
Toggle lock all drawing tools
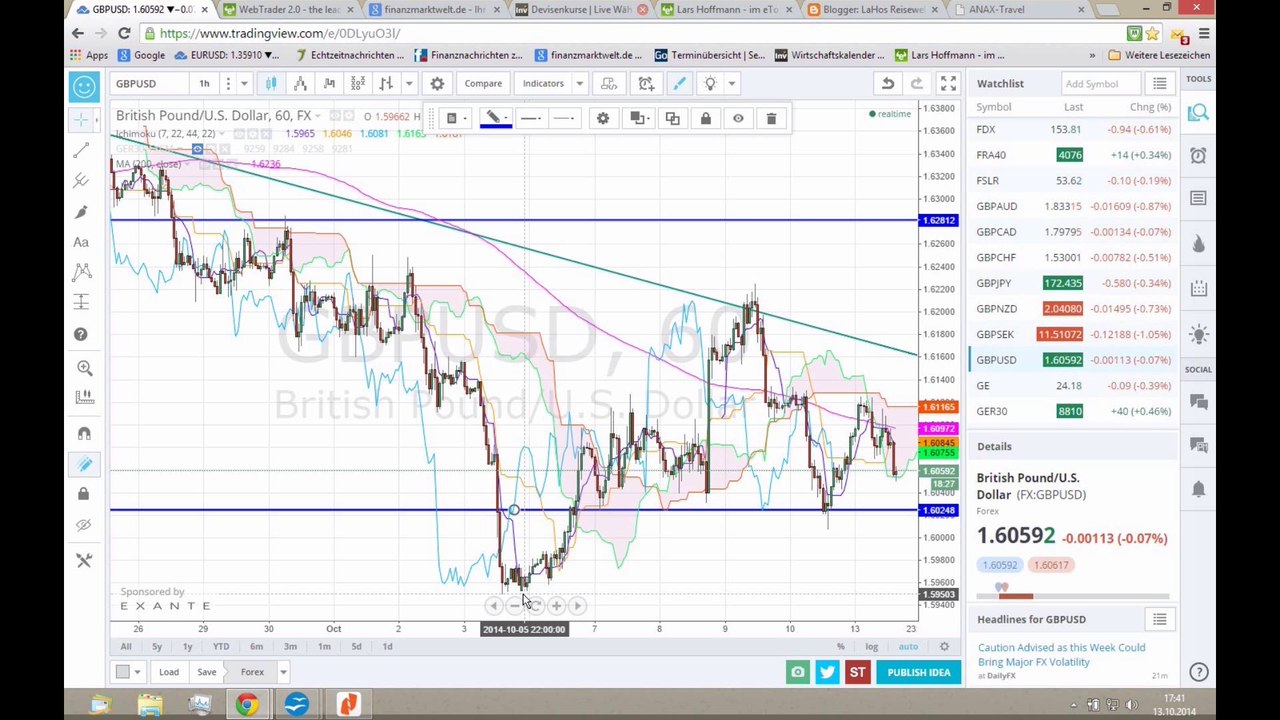pyautogui.click(x=84, y=494)
